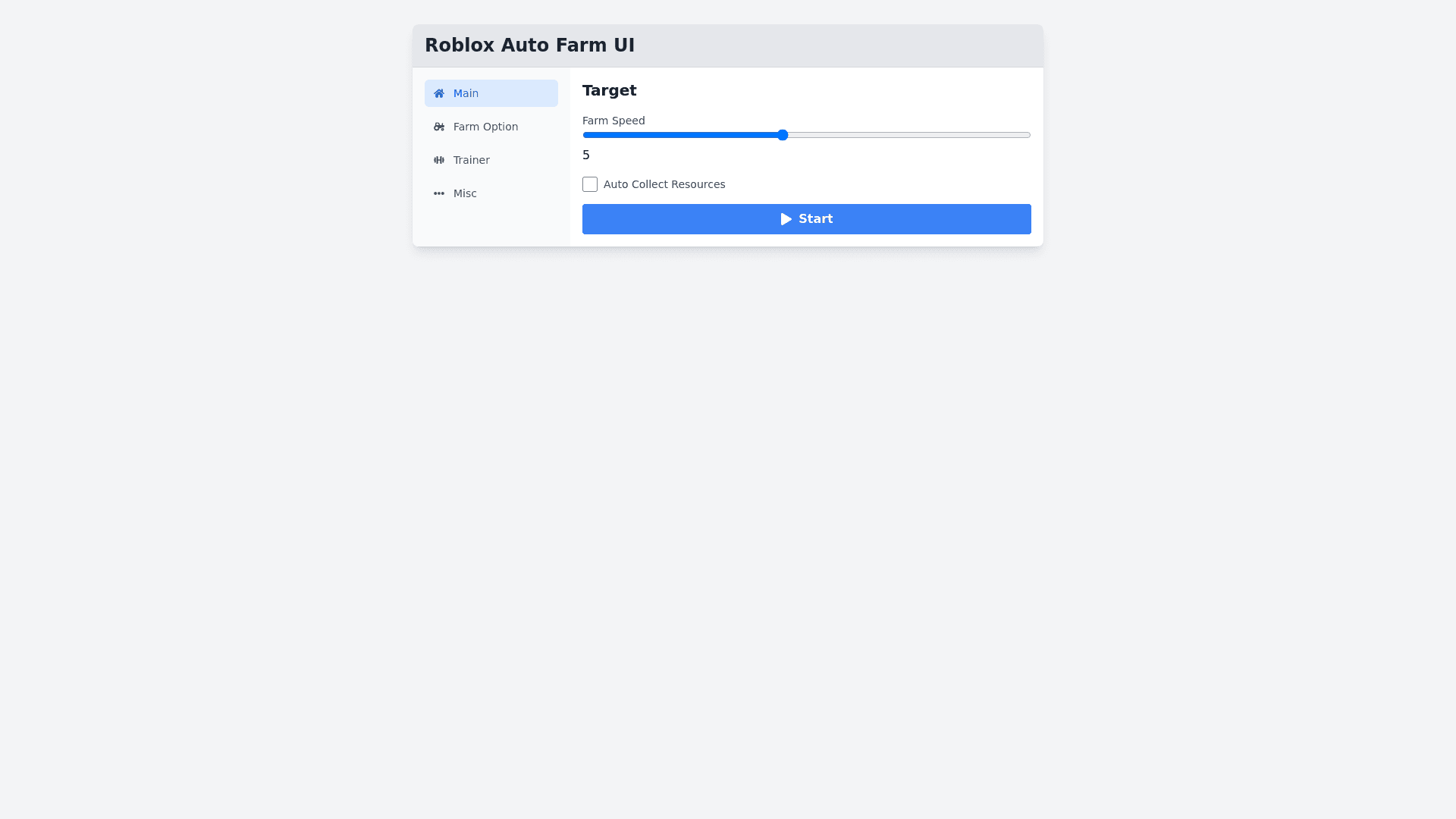Click the "Target" section heading
The image size is (1456, 819).
point(610,90)
